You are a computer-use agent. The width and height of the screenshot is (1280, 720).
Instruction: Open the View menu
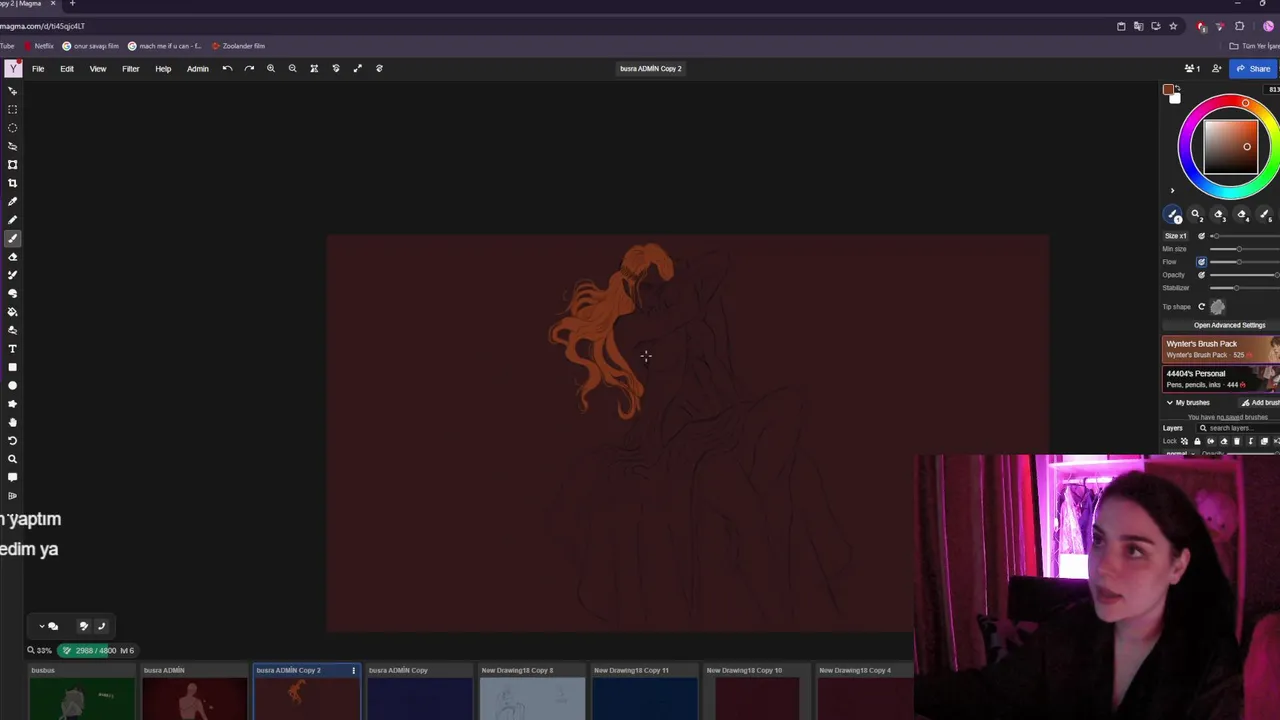click(98, 69)
